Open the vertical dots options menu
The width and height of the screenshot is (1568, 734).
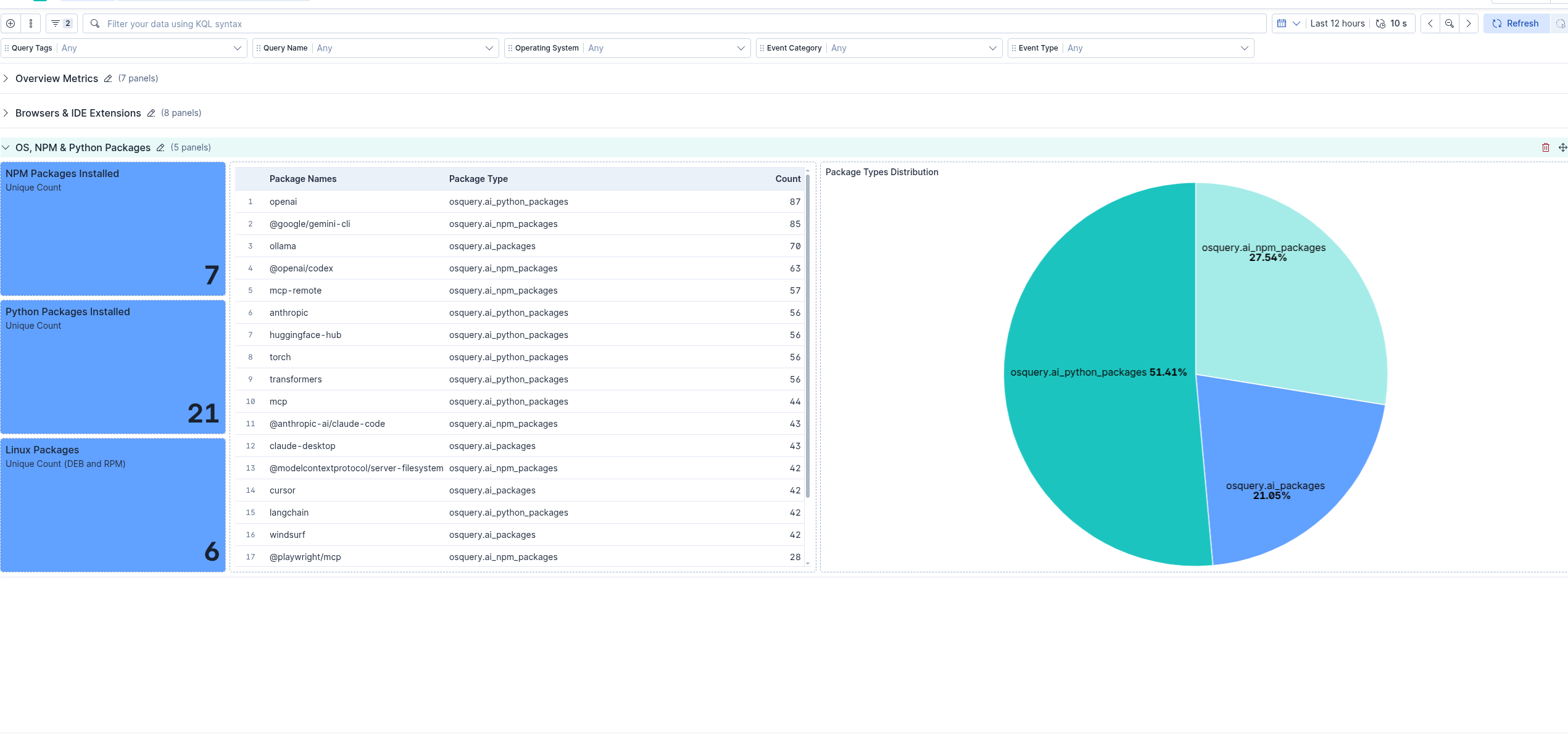pos(31,23)
